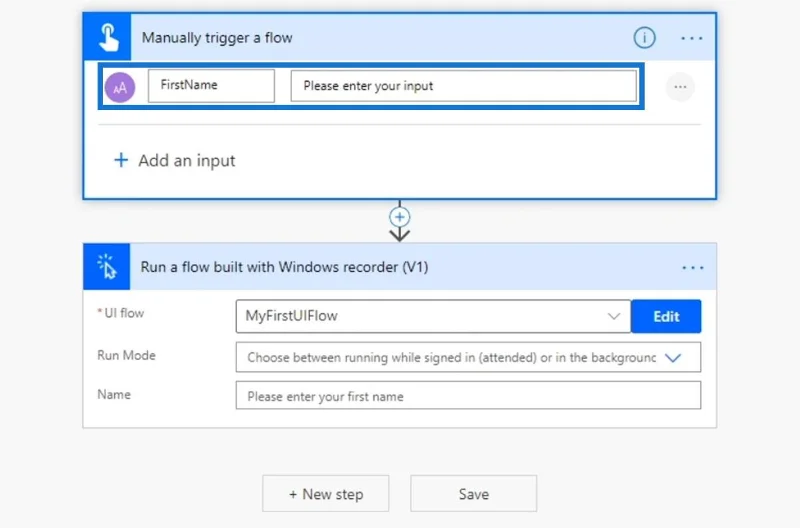Click the purple text input type icon

120,87
